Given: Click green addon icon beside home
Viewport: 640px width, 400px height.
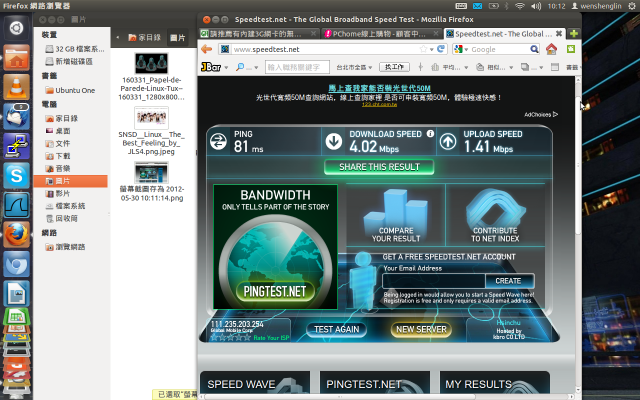Looking at the screenshot, I should (x=571, y=49).
